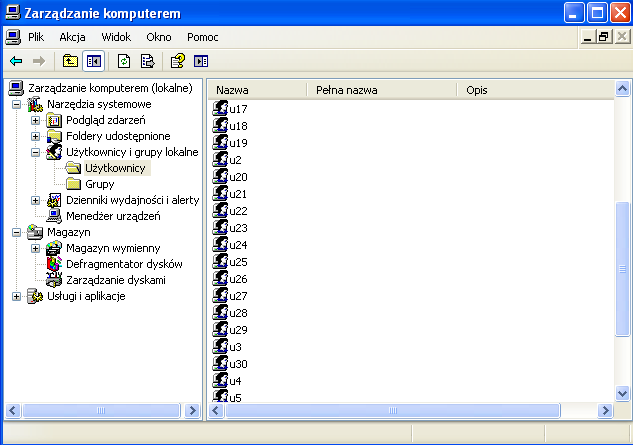Expand Dzienniki wydajności i alerty node
Viewport: 633px width, 445px height.
tap(36, 200)
